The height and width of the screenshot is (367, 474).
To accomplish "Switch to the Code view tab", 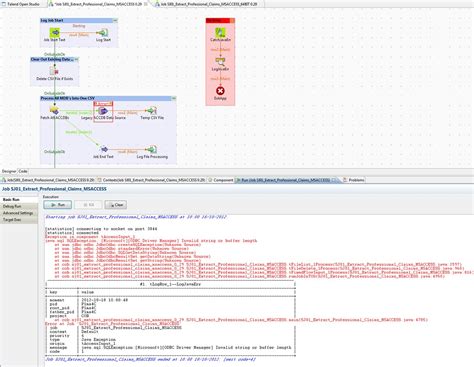I will [23, 171].
